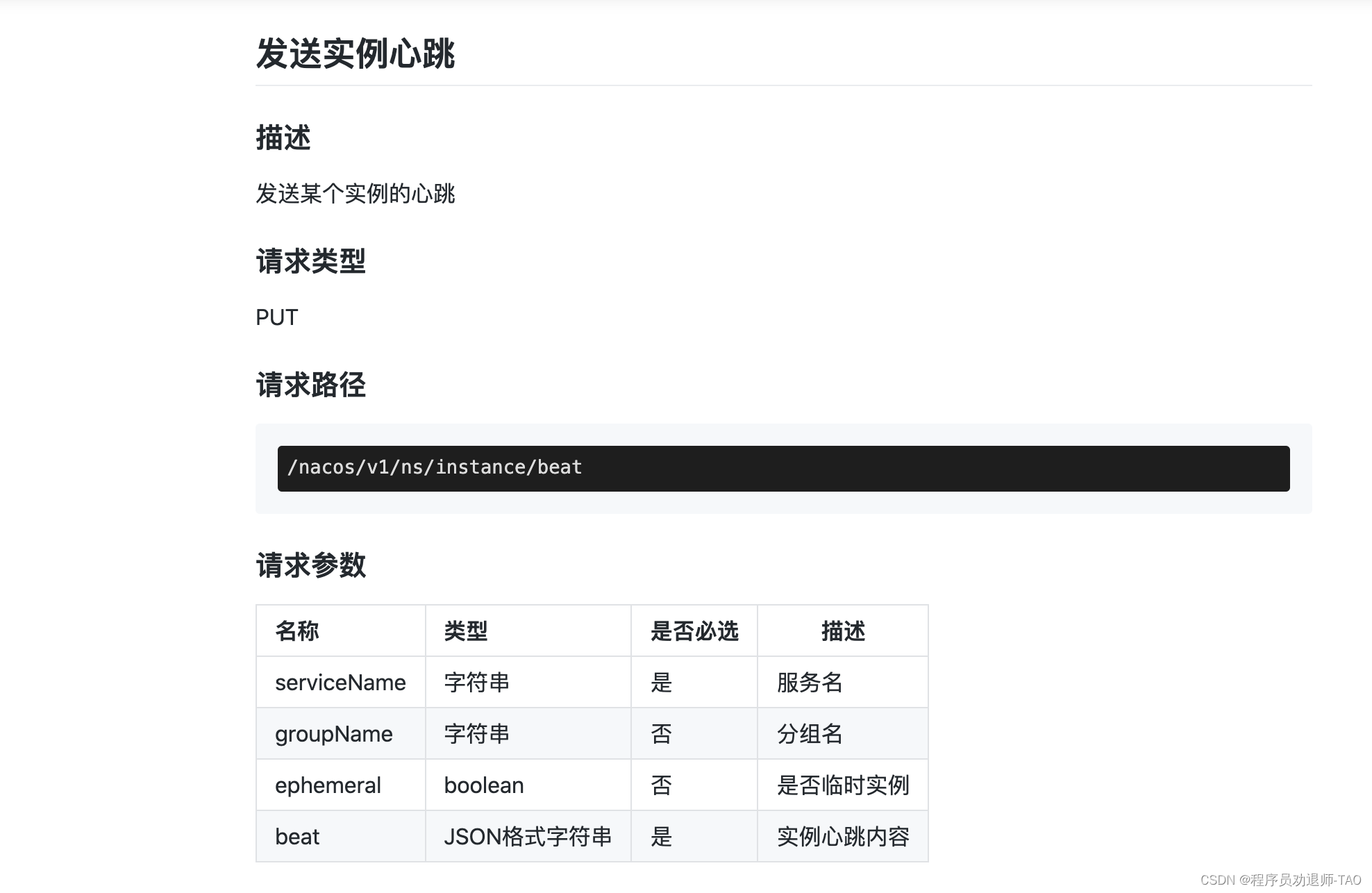Click the 请求类型 section heading
Screen dimensions: 1372x893
310,261
